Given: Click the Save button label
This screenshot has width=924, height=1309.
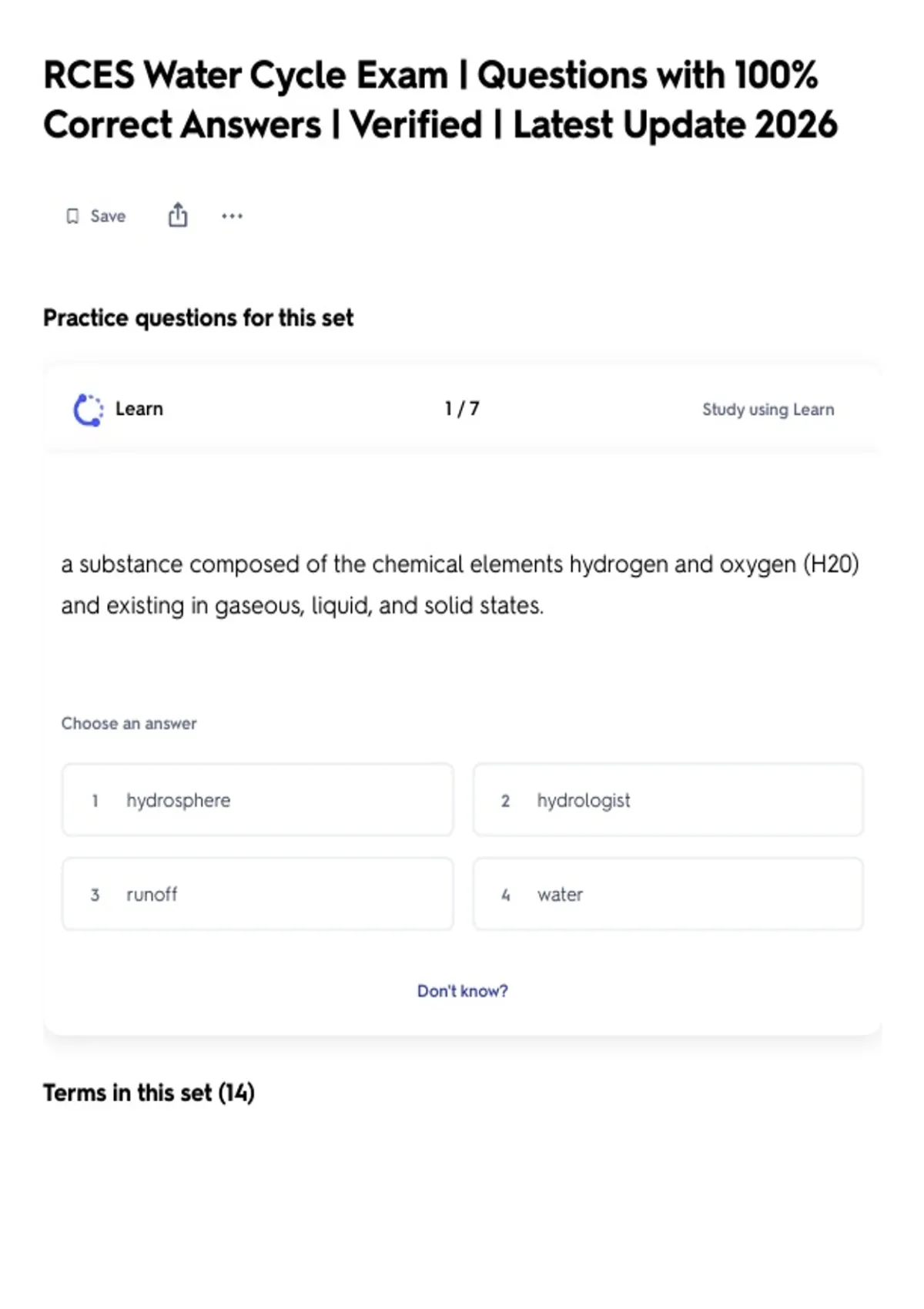Looking at the screenshot, I should tap(108, 216).
